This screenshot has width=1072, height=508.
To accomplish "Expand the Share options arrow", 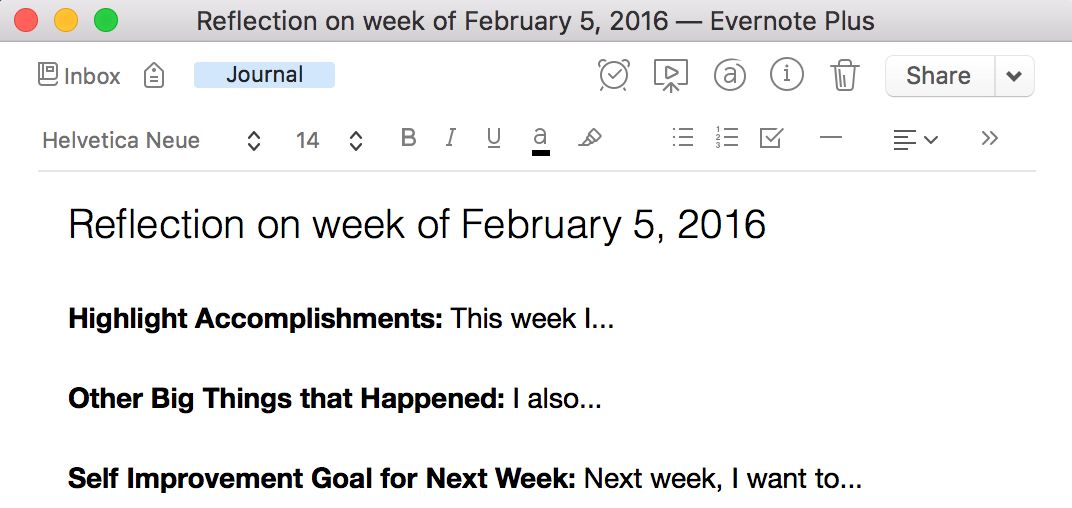I will coord(1014,76).
